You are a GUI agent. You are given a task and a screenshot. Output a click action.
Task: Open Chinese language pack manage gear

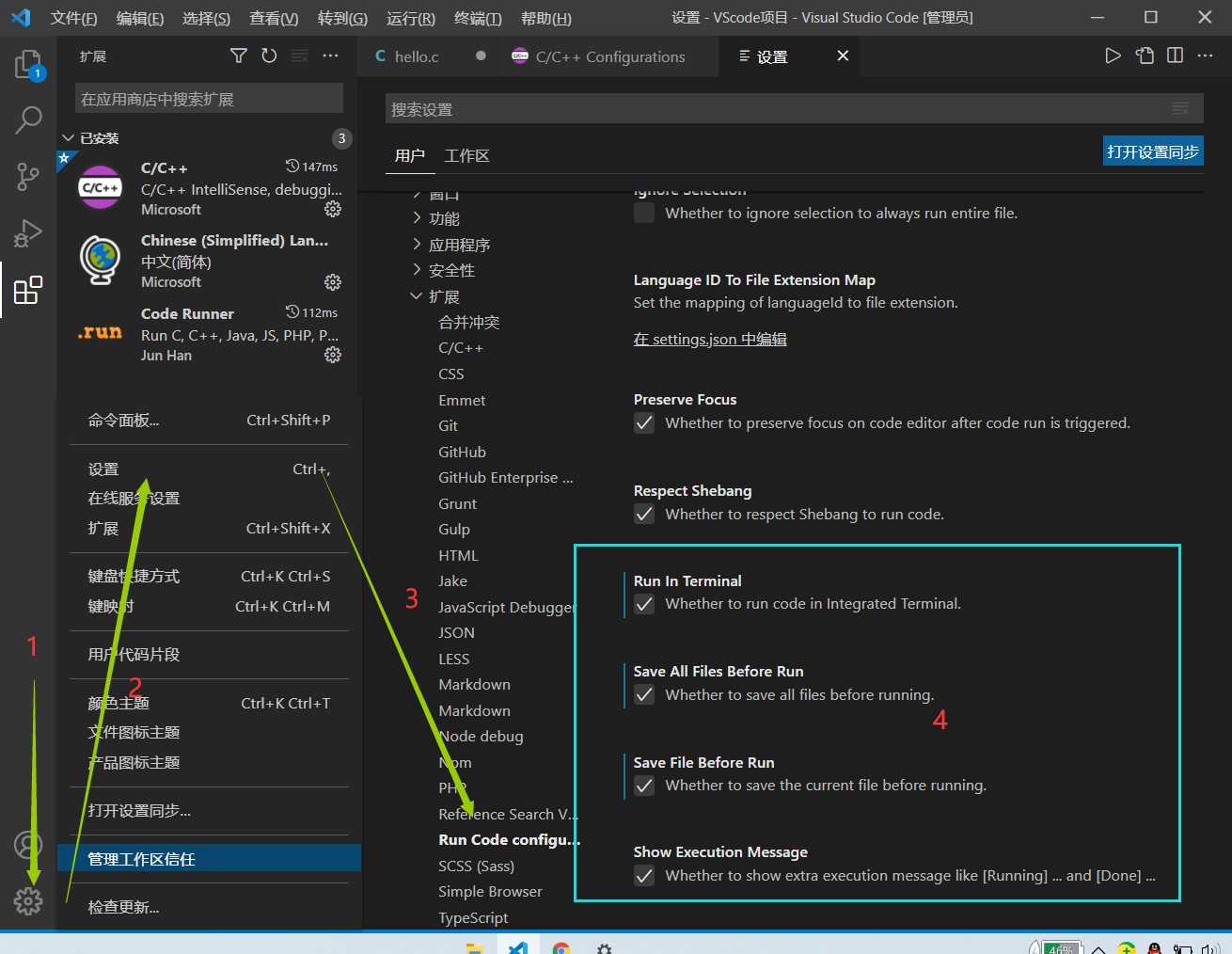pos(333,282)
